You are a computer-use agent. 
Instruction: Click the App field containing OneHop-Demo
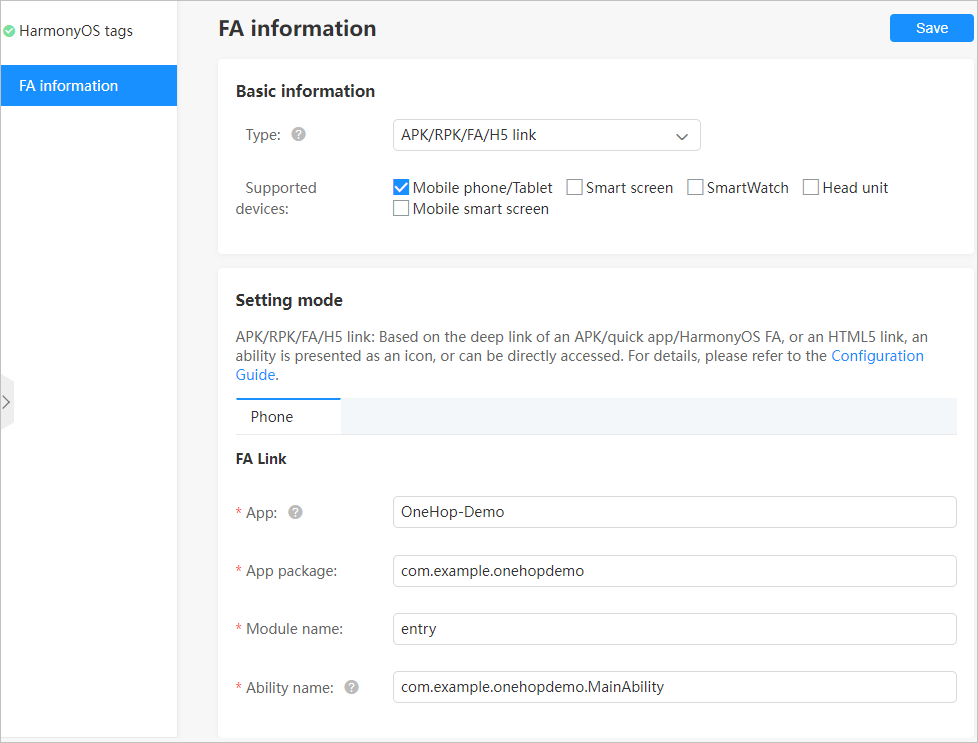(674, 512)
